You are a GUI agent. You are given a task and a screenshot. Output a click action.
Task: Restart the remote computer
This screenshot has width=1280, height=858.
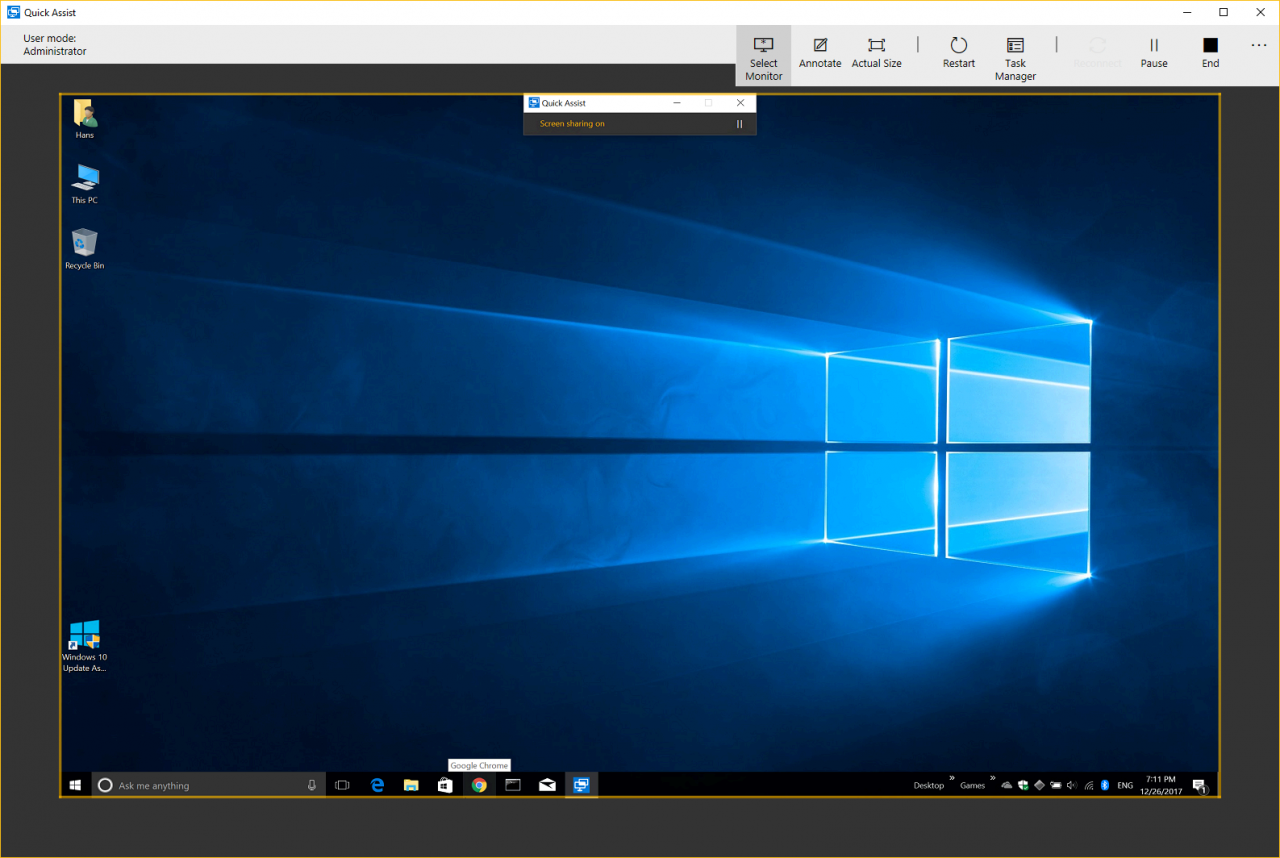(958, 55)
